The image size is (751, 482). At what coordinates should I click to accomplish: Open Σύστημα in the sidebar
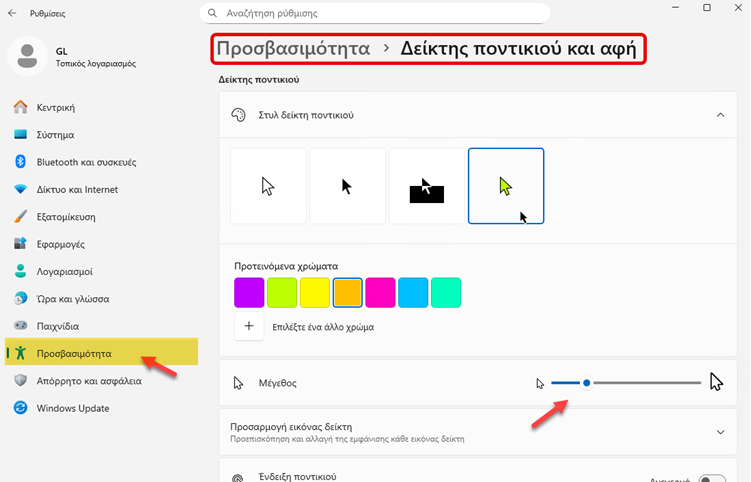point(55,135)
